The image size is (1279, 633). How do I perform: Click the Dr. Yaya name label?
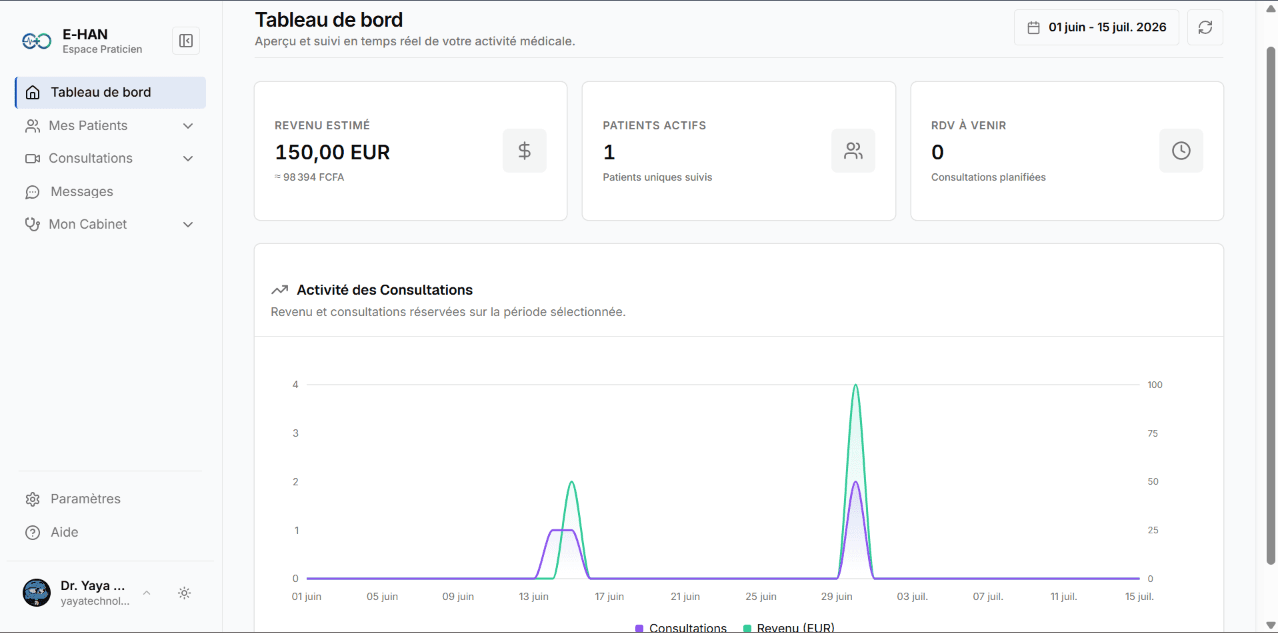click(x=93, y=586)
